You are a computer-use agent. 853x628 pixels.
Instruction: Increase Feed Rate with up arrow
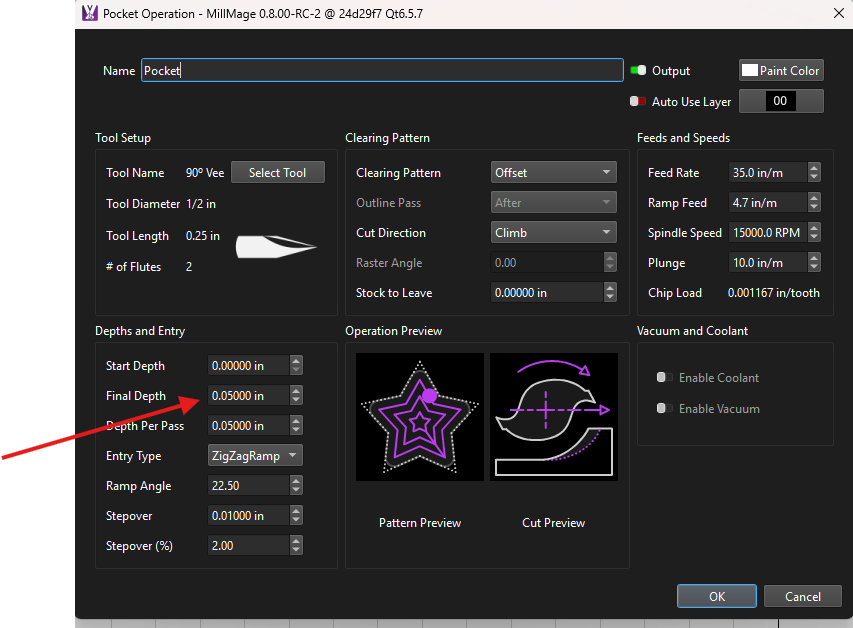pos(814,168)
